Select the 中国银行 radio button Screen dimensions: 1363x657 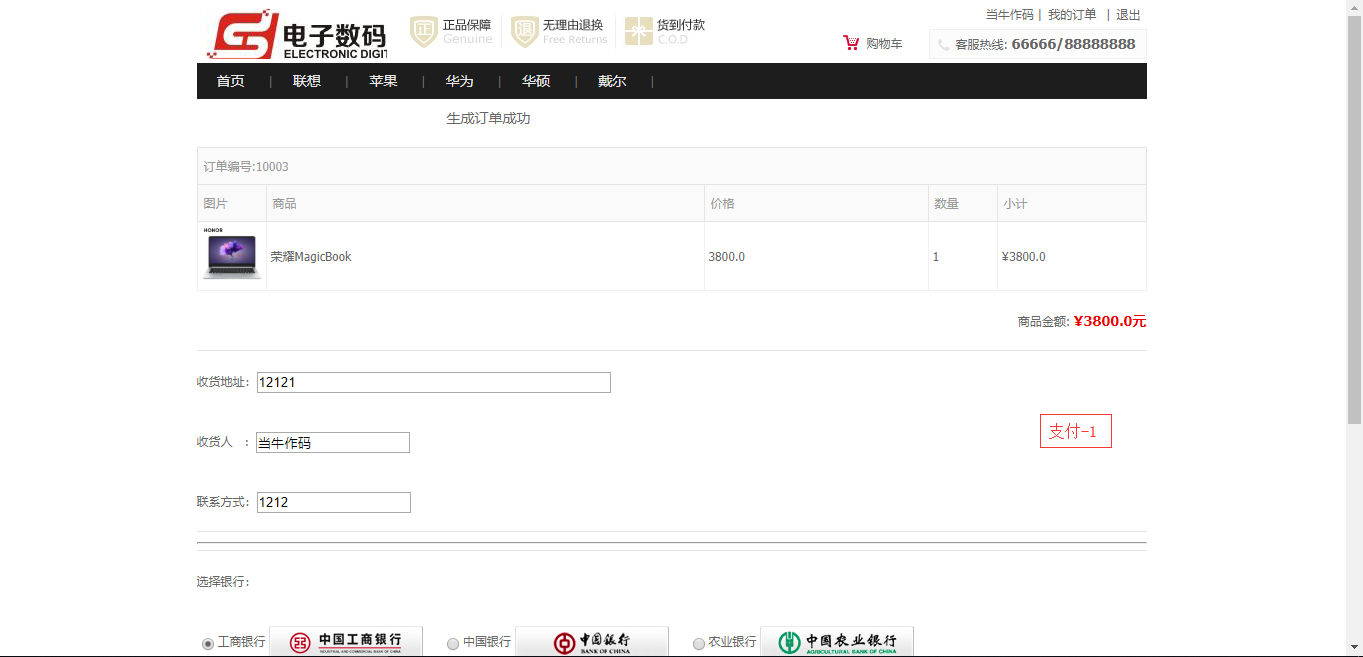[453, 644]
